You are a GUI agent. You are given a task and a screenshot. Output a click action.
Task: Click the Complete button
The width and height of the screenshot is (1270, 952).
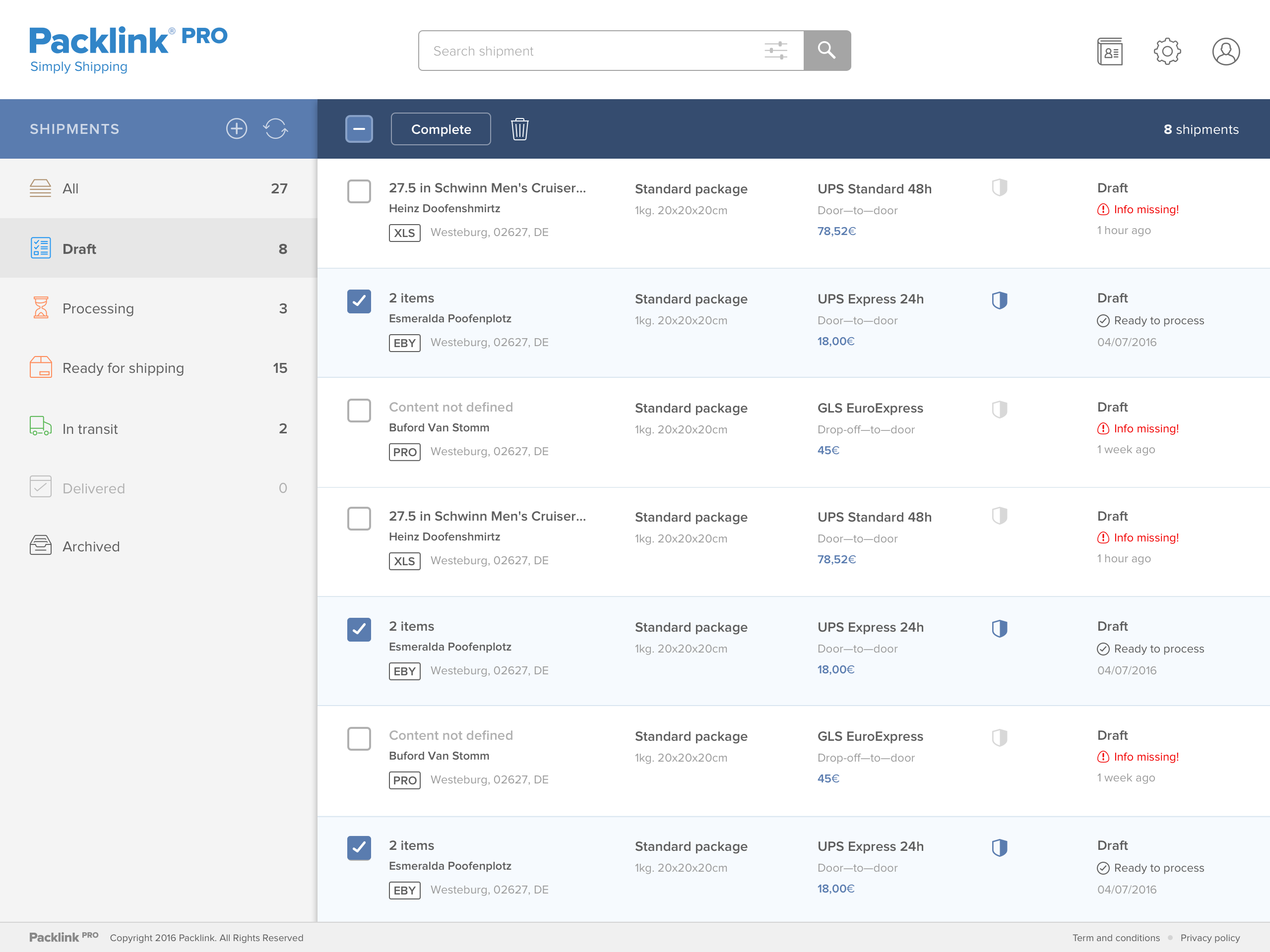coord(441,129)
